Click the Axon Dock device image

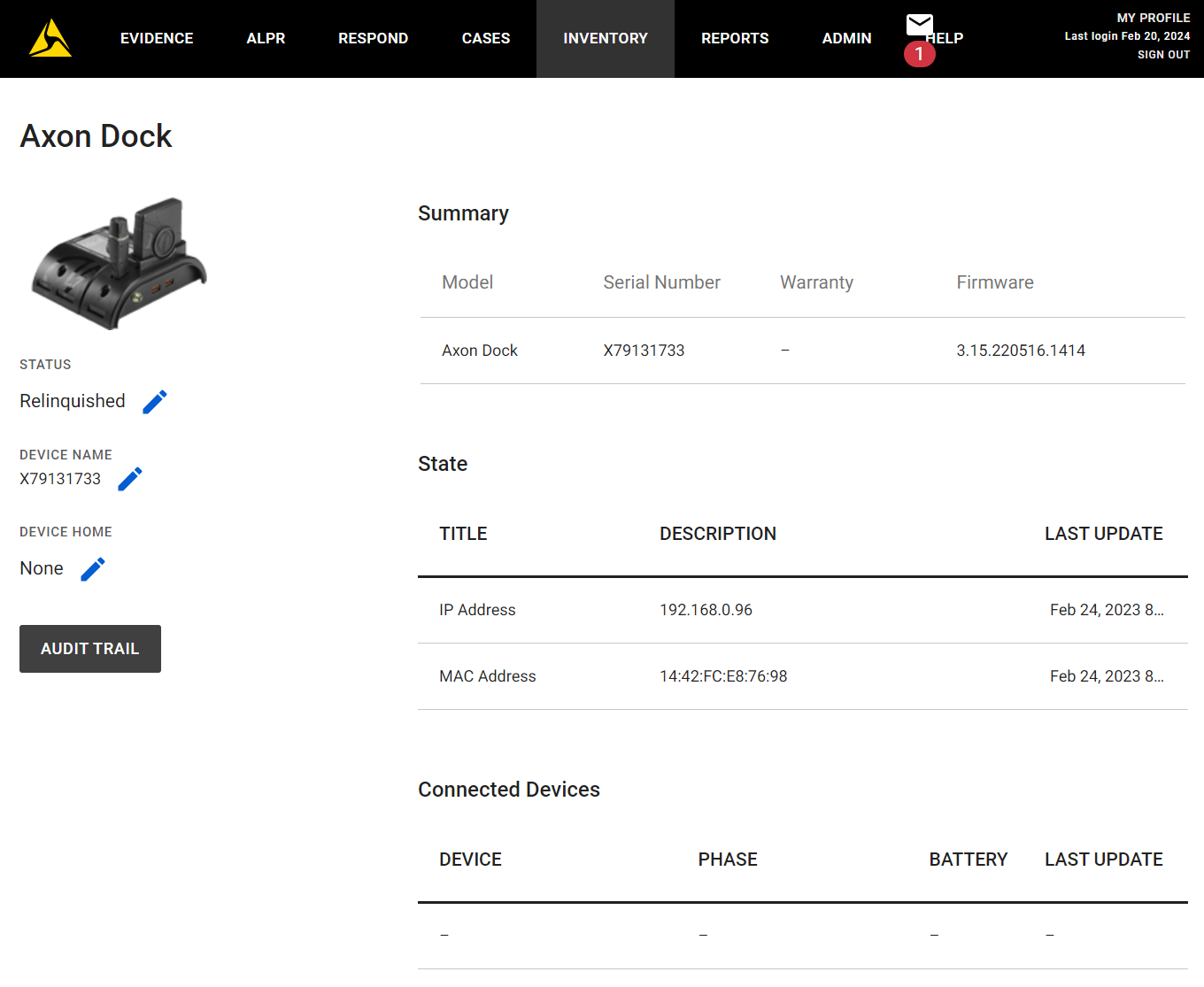119,263
